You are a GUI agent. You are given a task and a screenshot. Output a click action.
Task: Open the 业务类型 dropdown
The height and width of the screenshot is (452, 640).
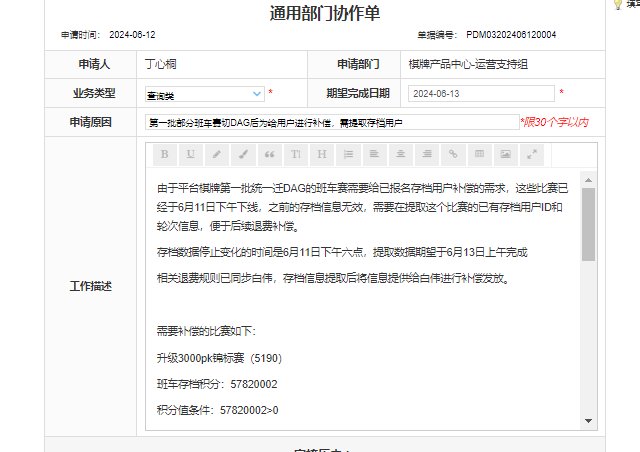205,93
